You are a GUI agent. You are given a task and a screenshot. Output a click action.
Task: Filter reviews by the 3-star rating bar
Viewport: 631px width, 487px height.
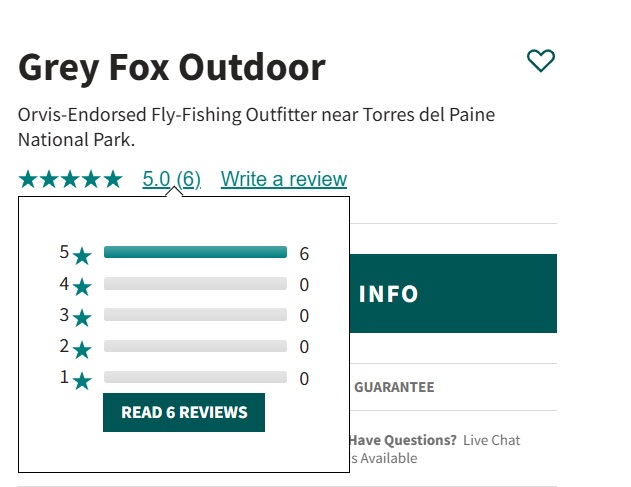click(x=195, y=315)
